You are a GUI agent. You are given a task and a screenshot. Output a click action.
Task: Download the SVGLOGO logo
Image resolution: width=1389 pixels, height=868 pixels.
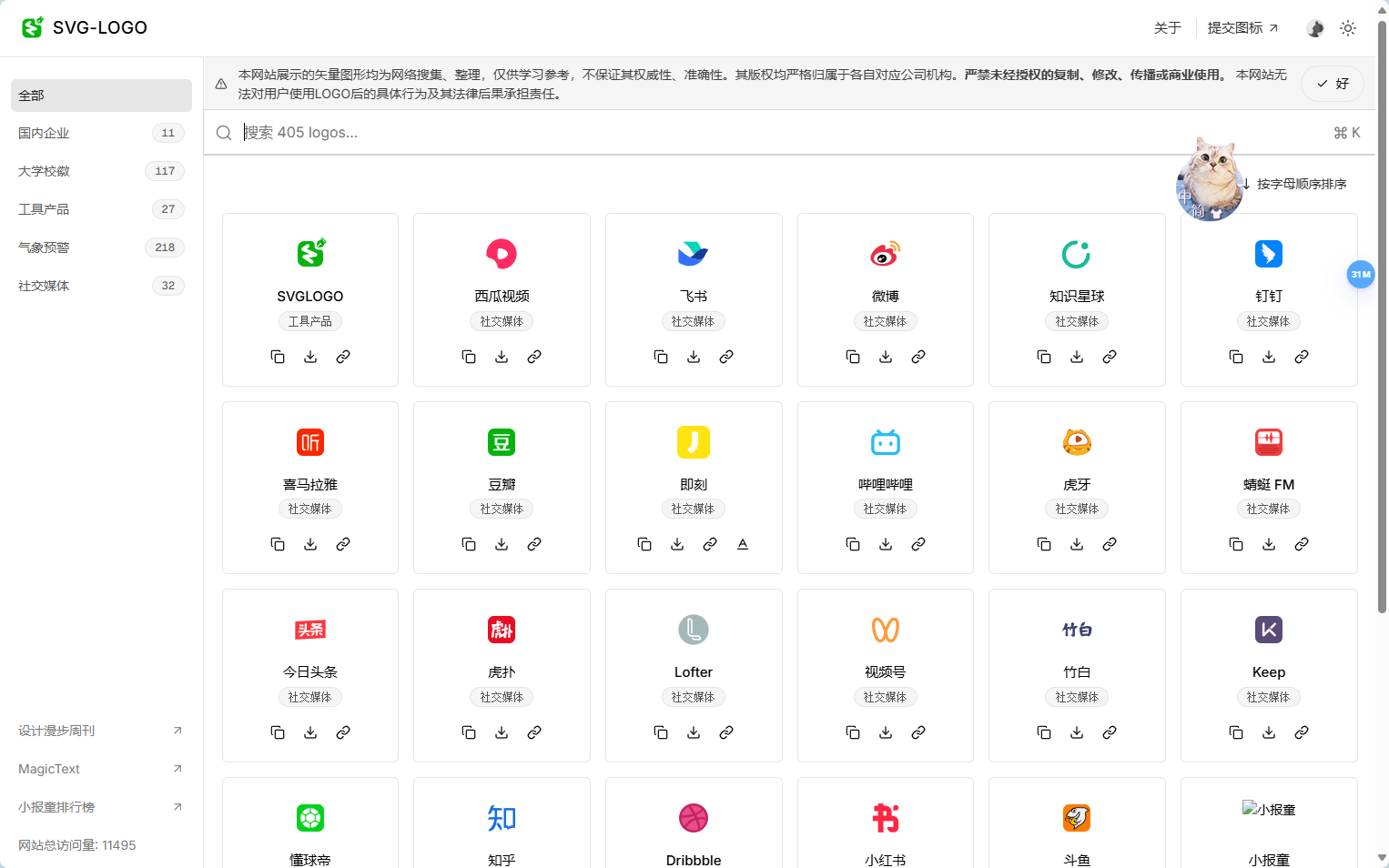point(310,357)
